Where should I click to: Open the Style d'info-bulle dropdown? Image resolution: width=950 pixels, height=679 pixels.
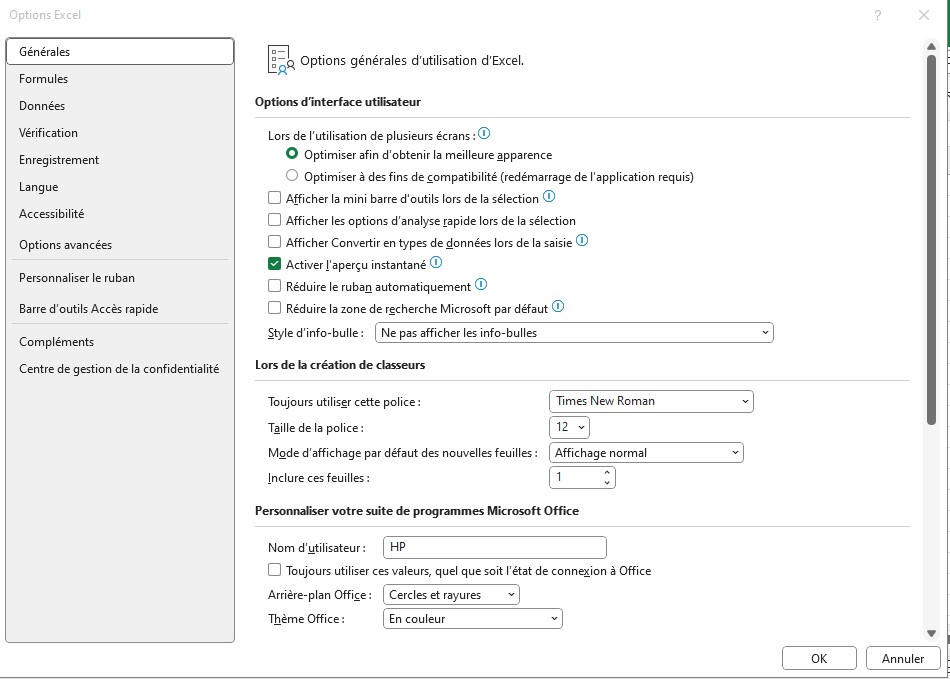[574, 333]
